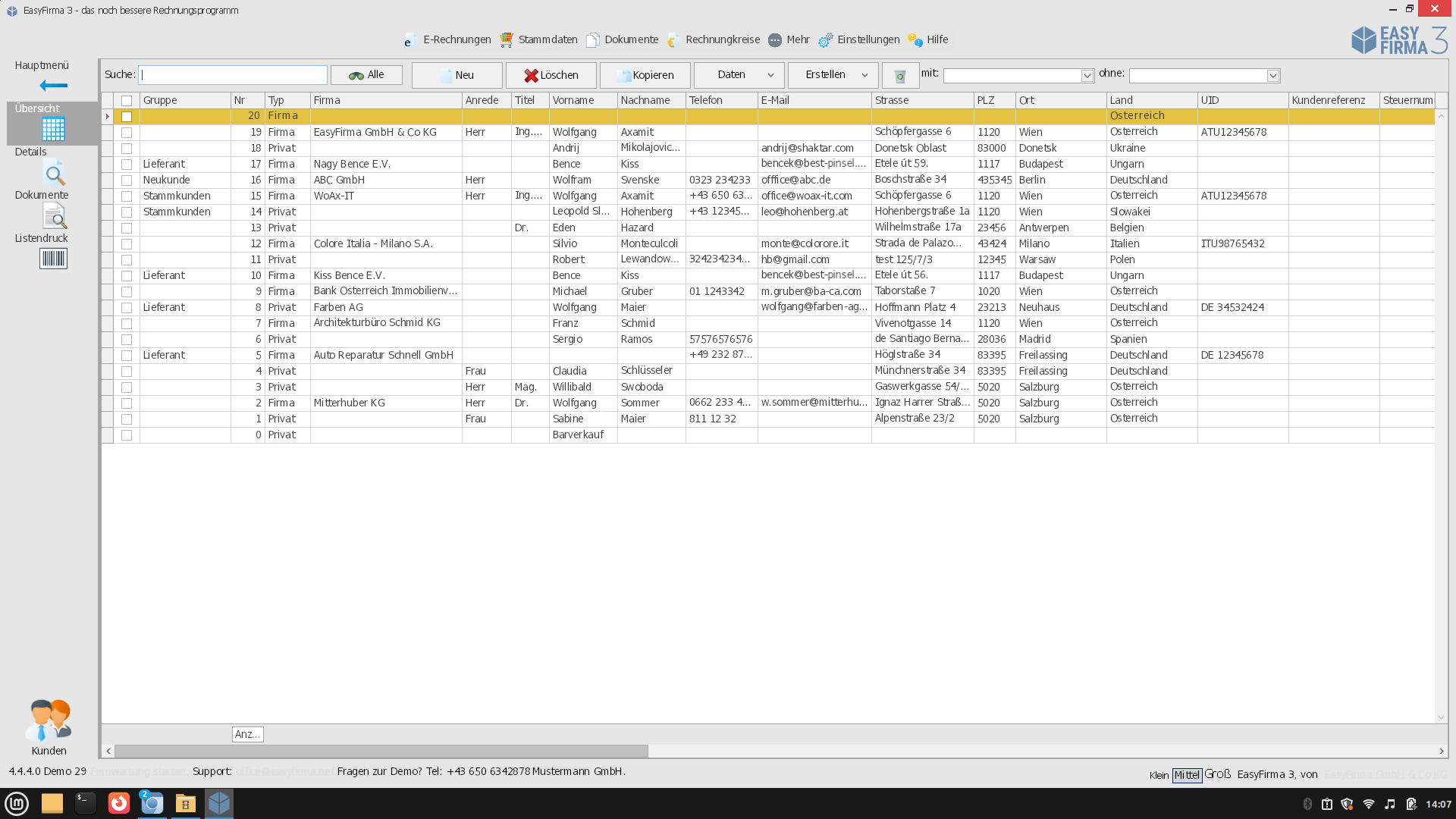
Task: Open the Dokumente sidebar icon
Action: point(54,218)
